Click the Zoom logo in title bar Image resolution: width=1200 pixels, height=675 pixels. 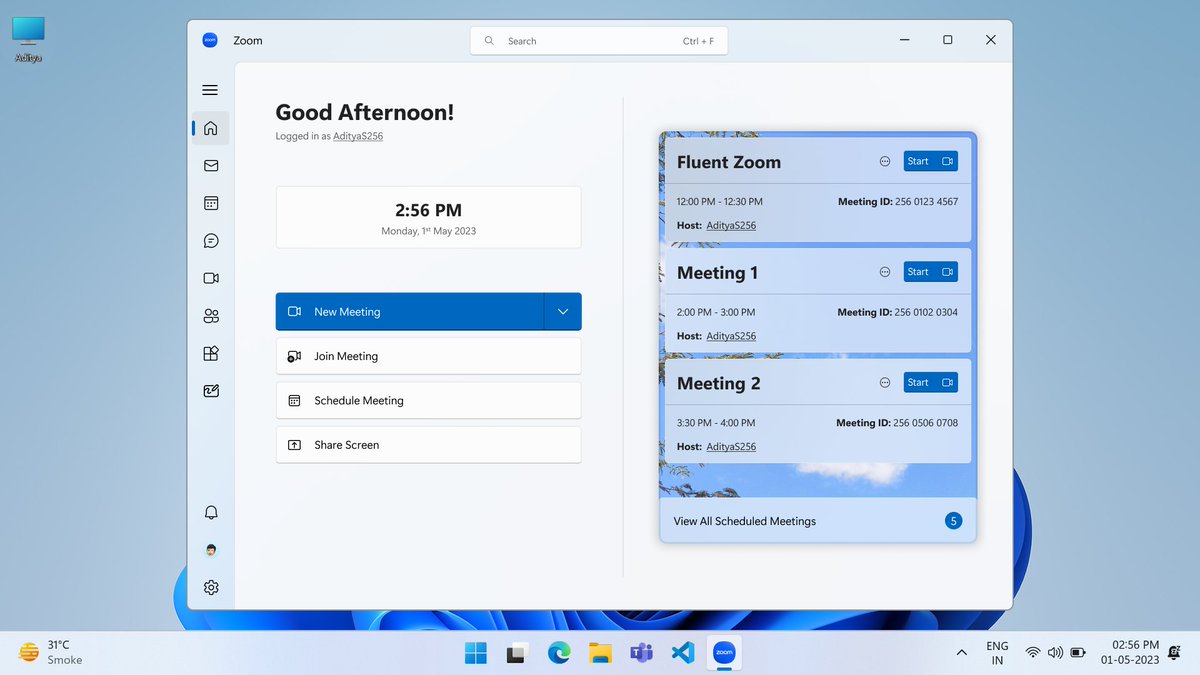click(210, 40)
